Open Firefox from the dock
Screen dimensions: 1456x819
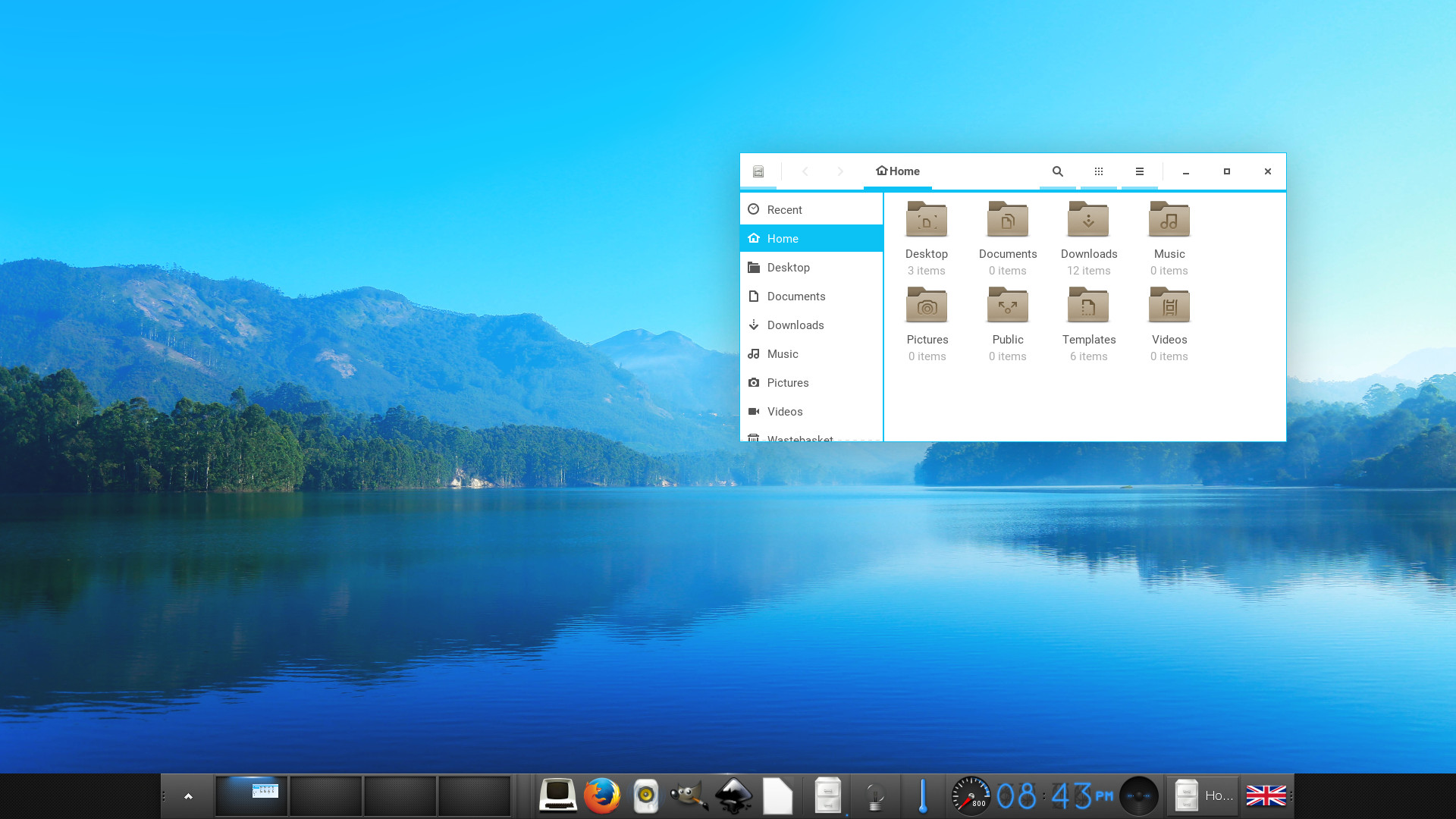601,796
